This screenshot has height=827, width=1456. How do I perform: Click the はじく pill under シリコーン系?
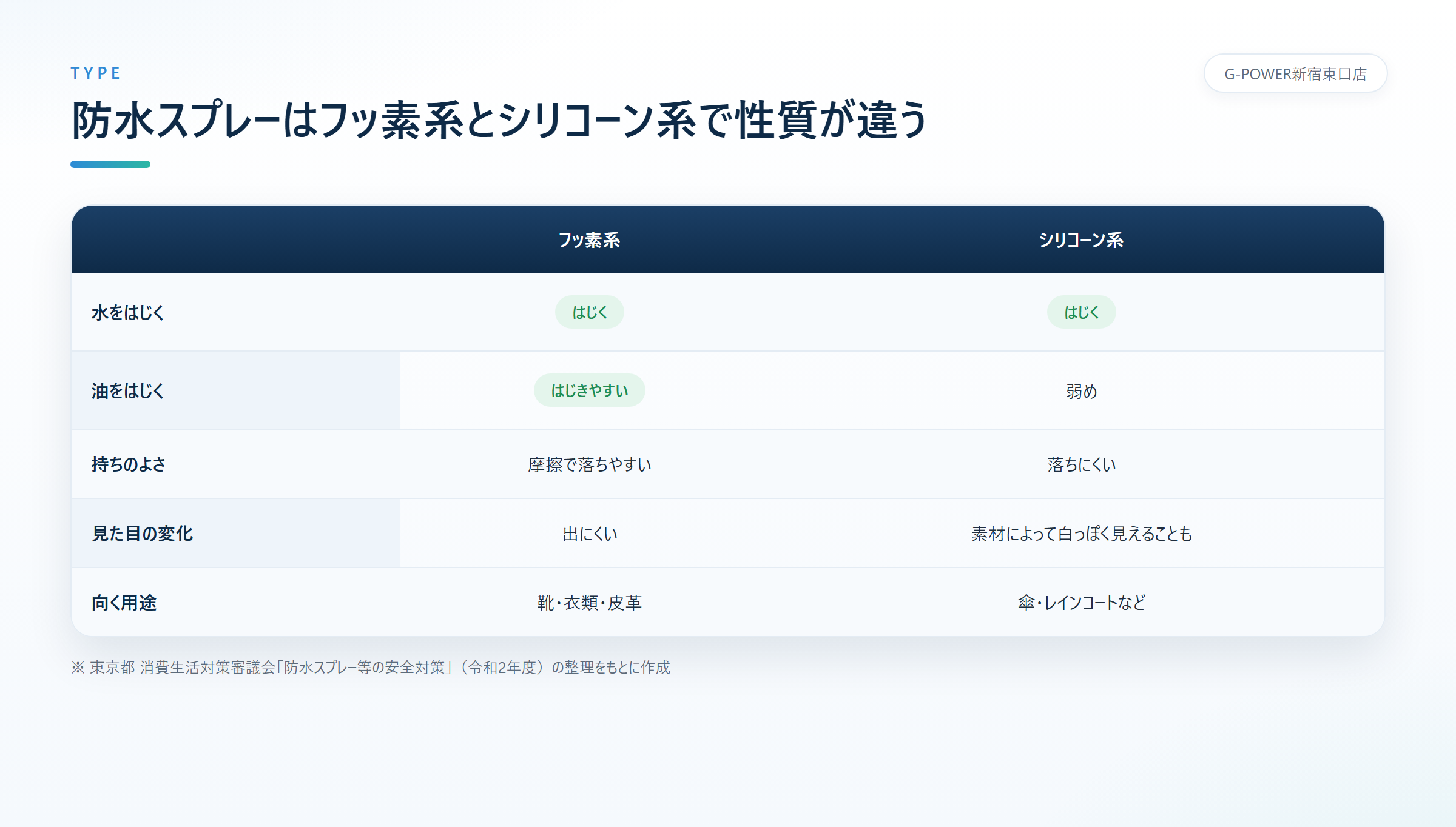(x=1081, y=312)
